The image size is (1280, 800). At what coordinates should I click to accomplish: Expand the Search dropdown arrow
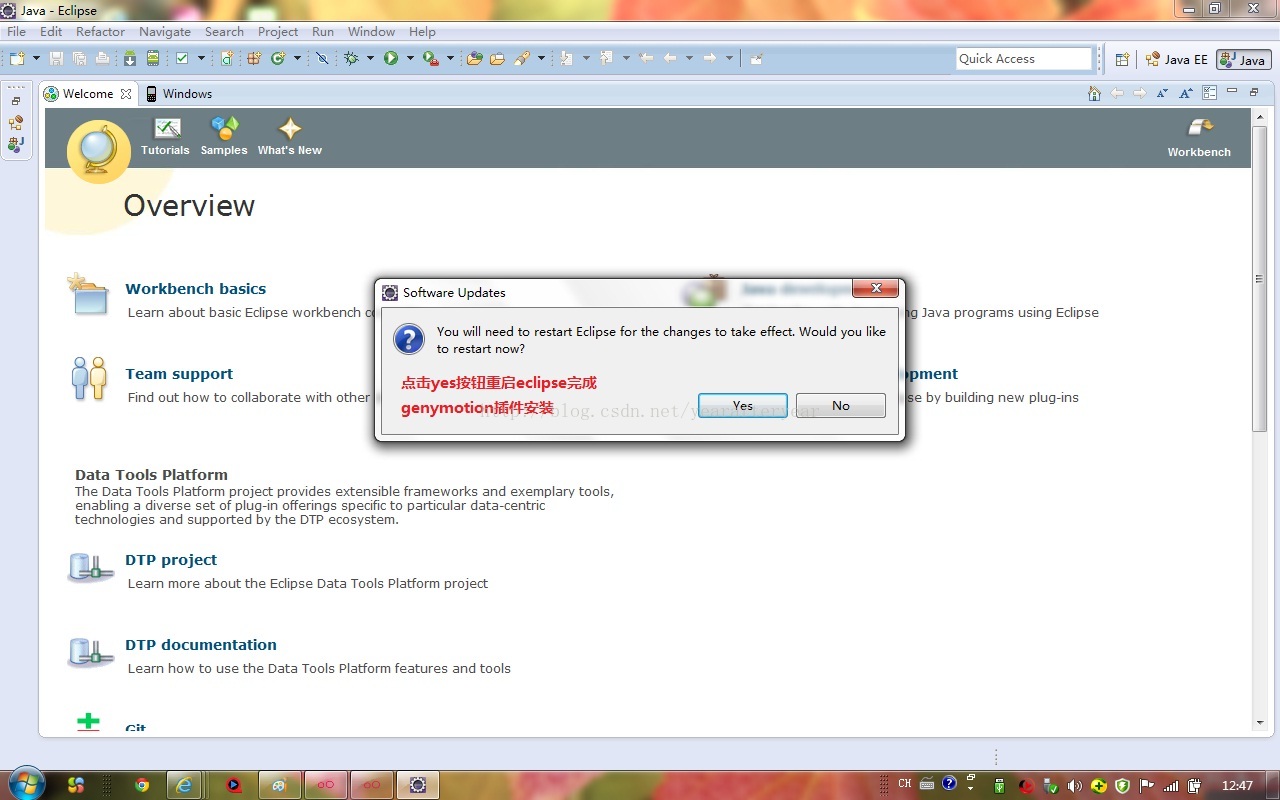541,59
